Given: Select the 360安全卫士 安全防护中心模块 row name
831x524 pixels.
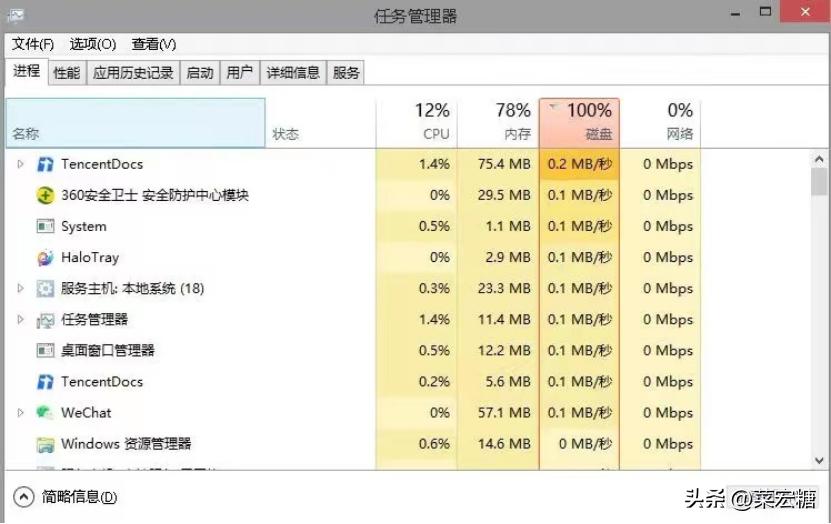Looking at the screenshot, I should [155, 196].
